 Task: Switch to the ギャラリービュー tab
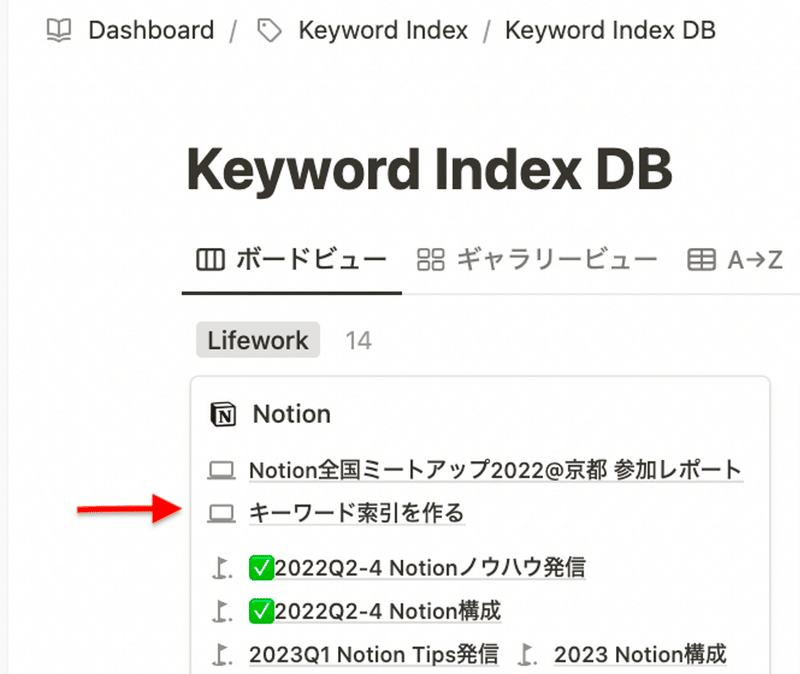pyautogui.click(x=537, y=260)
